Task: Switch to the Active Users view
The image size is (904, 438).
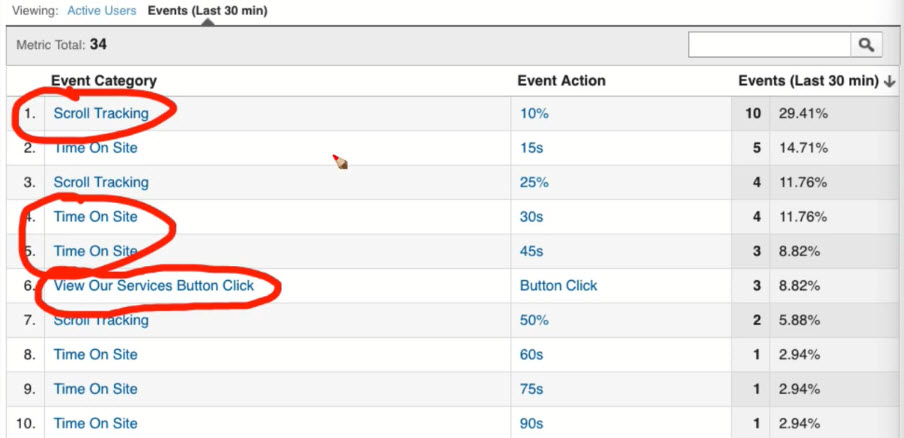Action: [103, 10]
